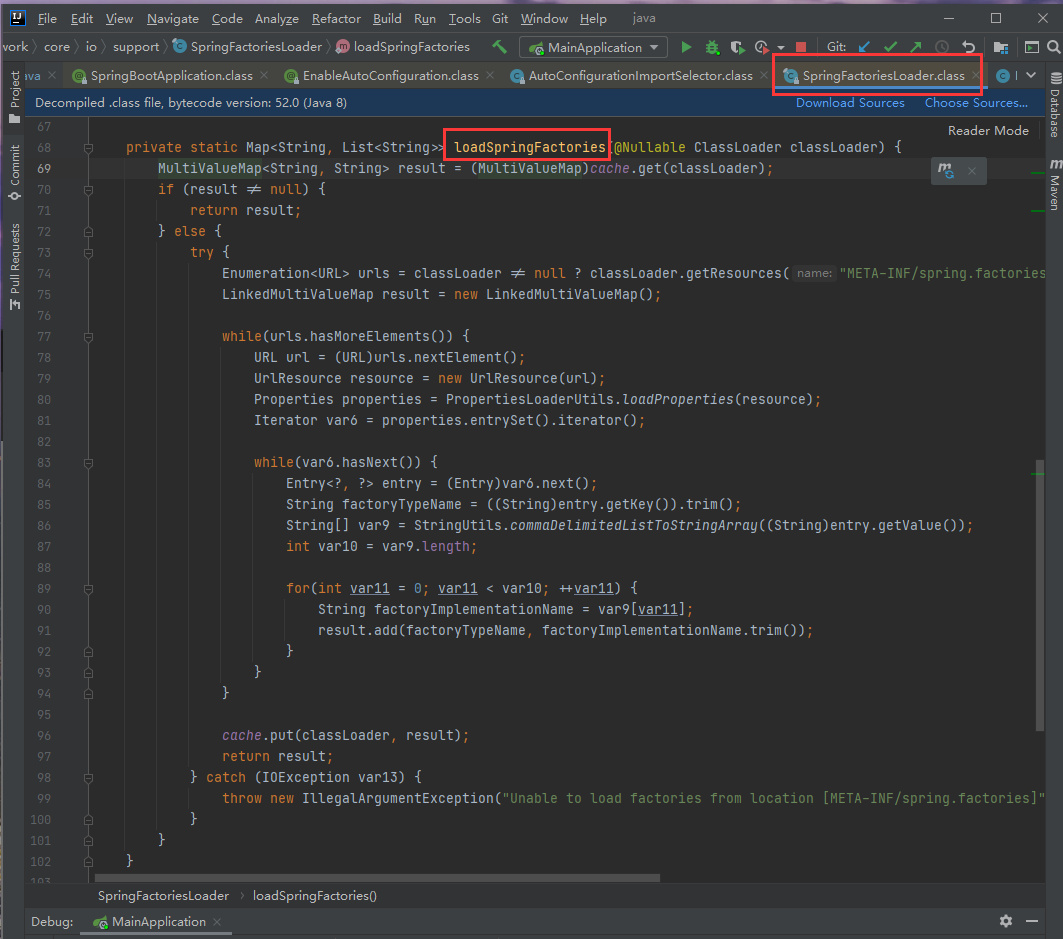This screenshot has width=1063, height=939.
Task: Show hidden editor tabs chevron
Action: tap(1031, 75)
